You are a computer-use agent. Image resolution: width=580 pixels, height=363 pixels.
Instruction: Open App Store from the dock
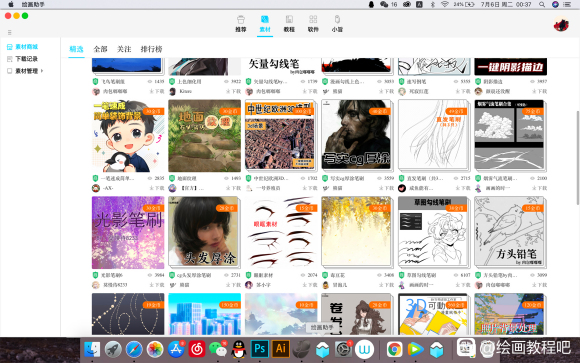point(176,349)
